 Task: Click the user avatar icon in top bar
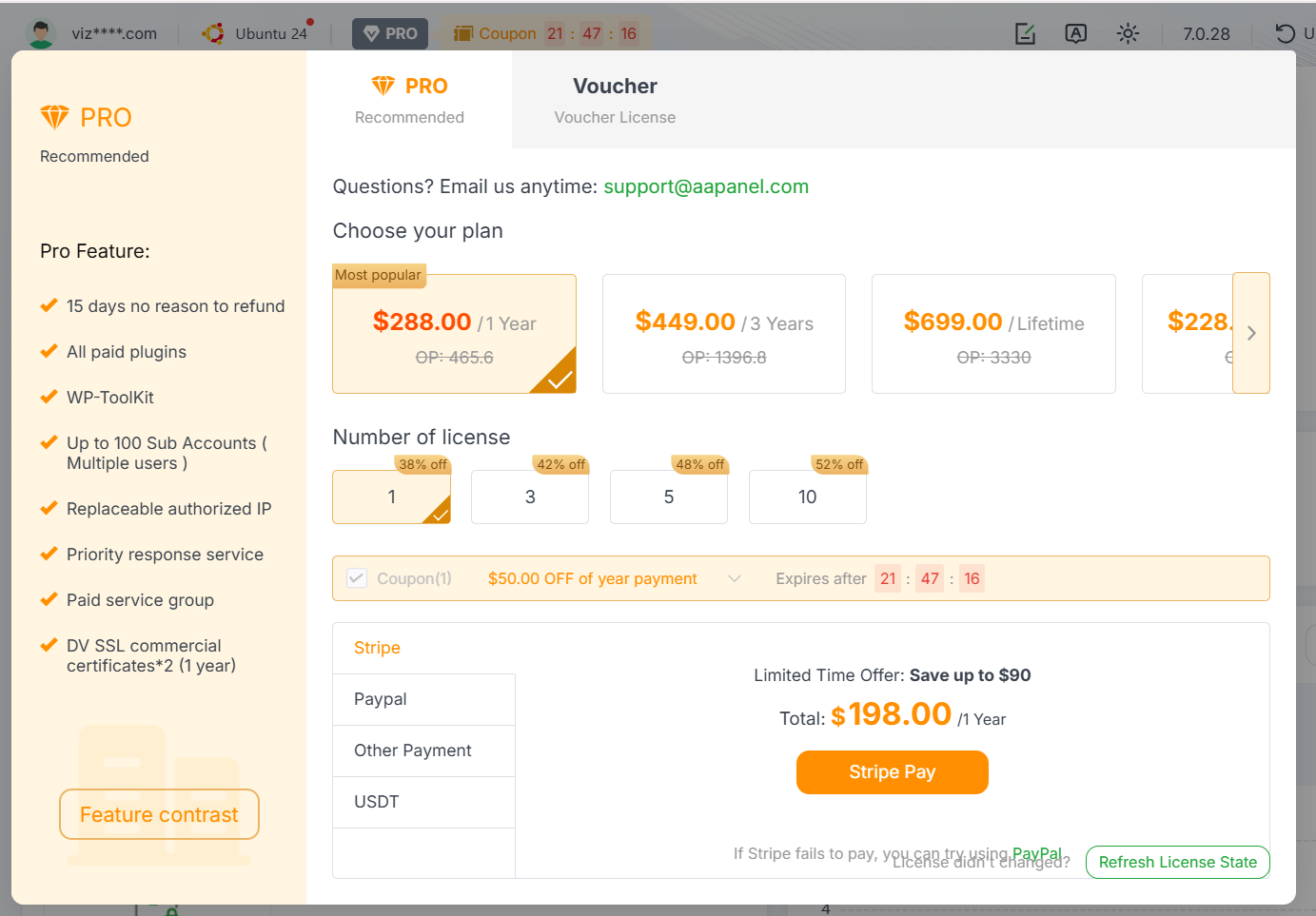coord(40,33)
